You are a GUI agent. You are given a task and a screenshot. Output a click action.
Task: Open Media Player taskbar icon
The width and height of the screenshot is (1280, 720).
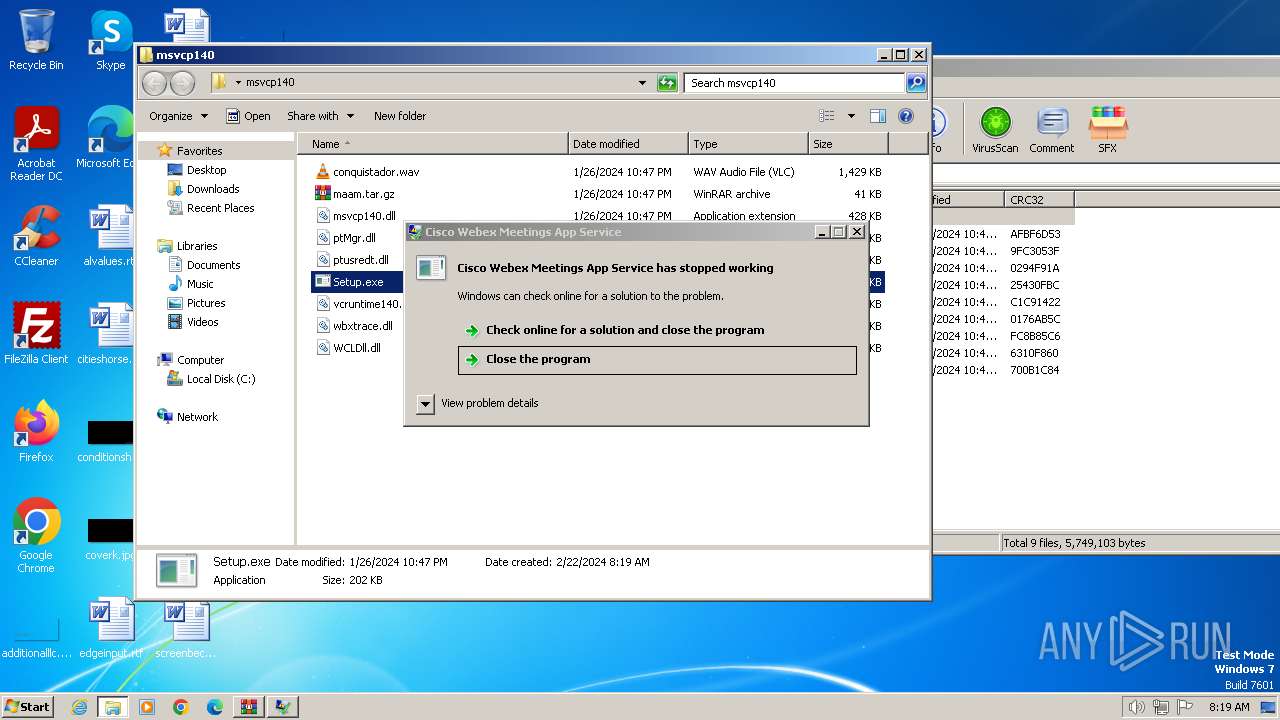coord(147,707)
